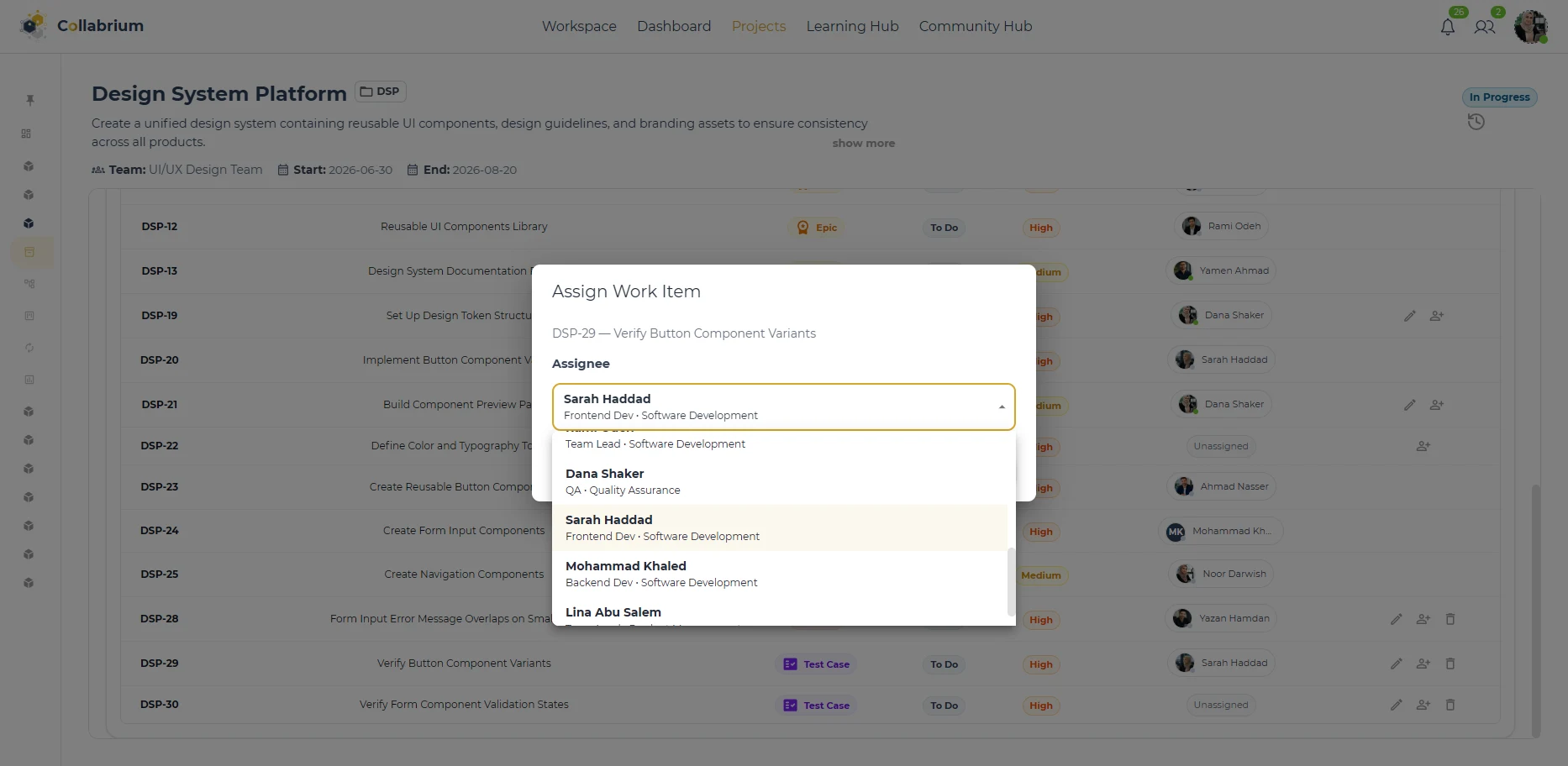Click show more in project description
The image size is (1568, 766).
[863, 144]
